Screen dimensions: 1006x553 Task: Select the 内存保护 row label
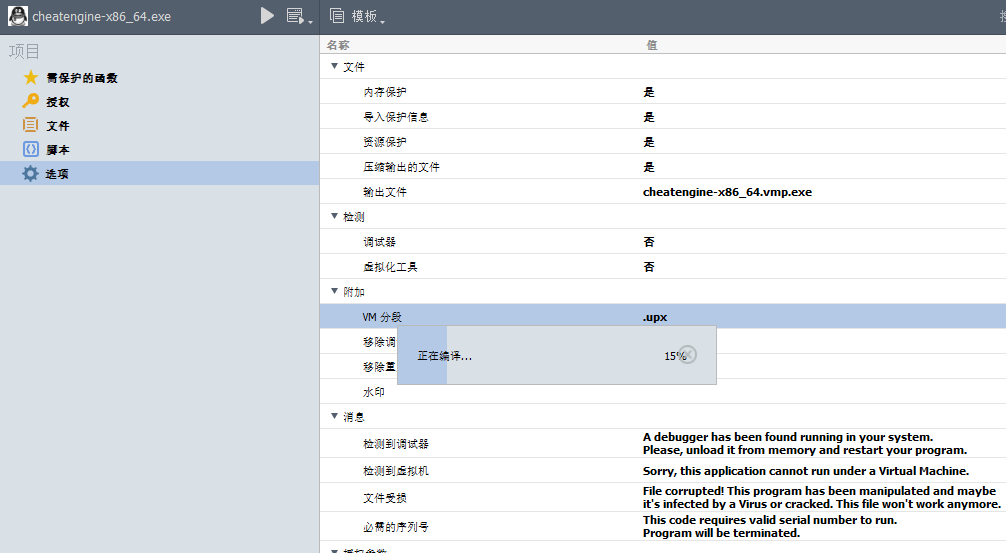[x=385, y=92]
